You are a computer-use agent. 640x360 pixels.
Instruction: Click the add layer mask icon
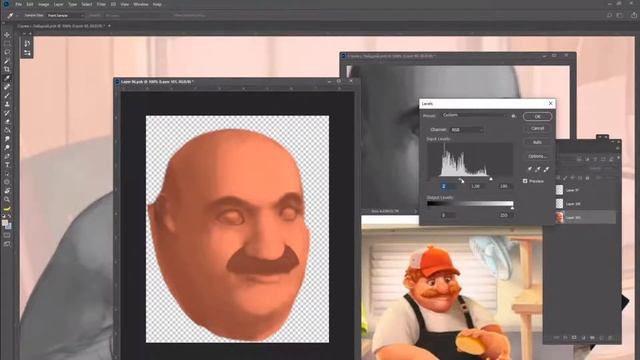coord(574,338)
